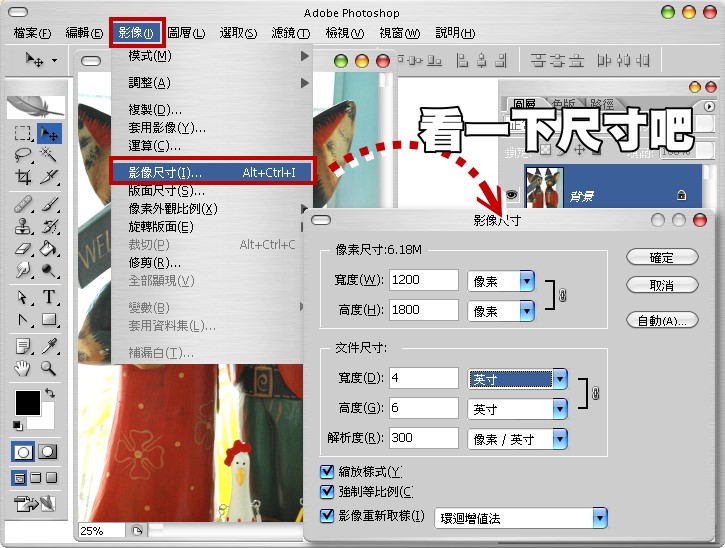Open 圖層(L) menu
Image resolution: width=725 pixels, height=548 pixels.
click(186, 33)
